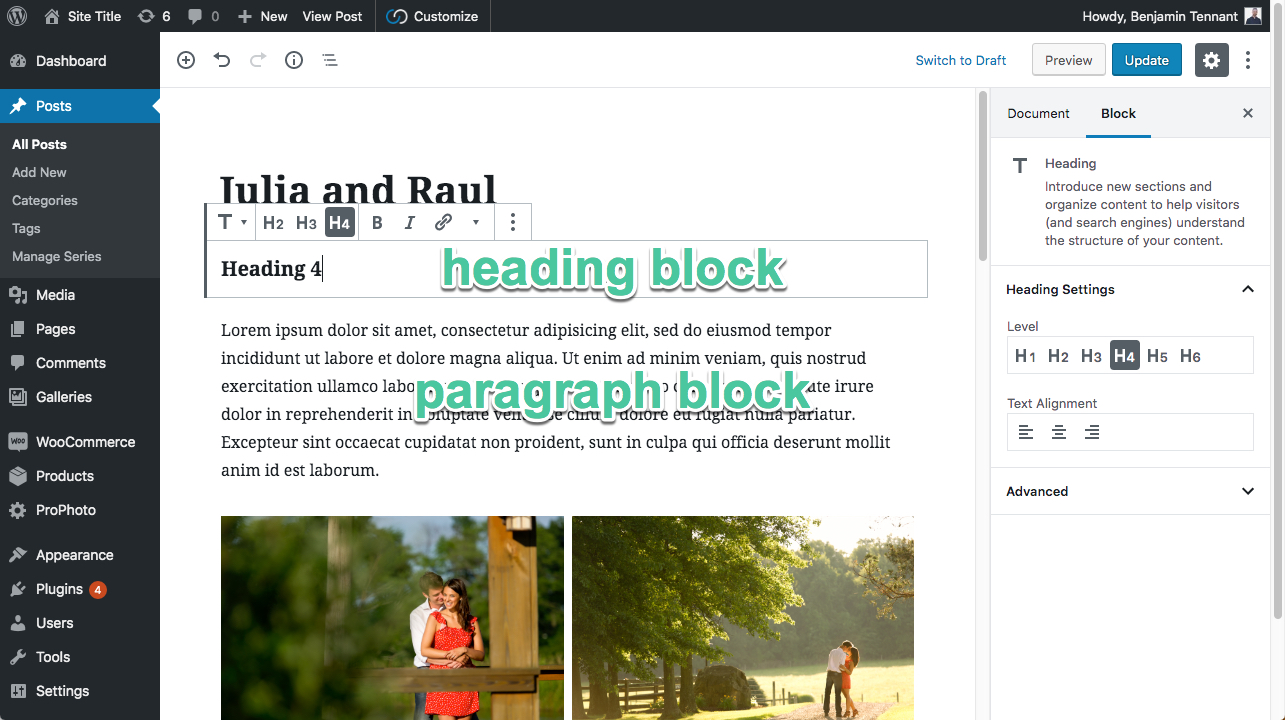Set heading level H2 in sidebar

[1058, 355]
